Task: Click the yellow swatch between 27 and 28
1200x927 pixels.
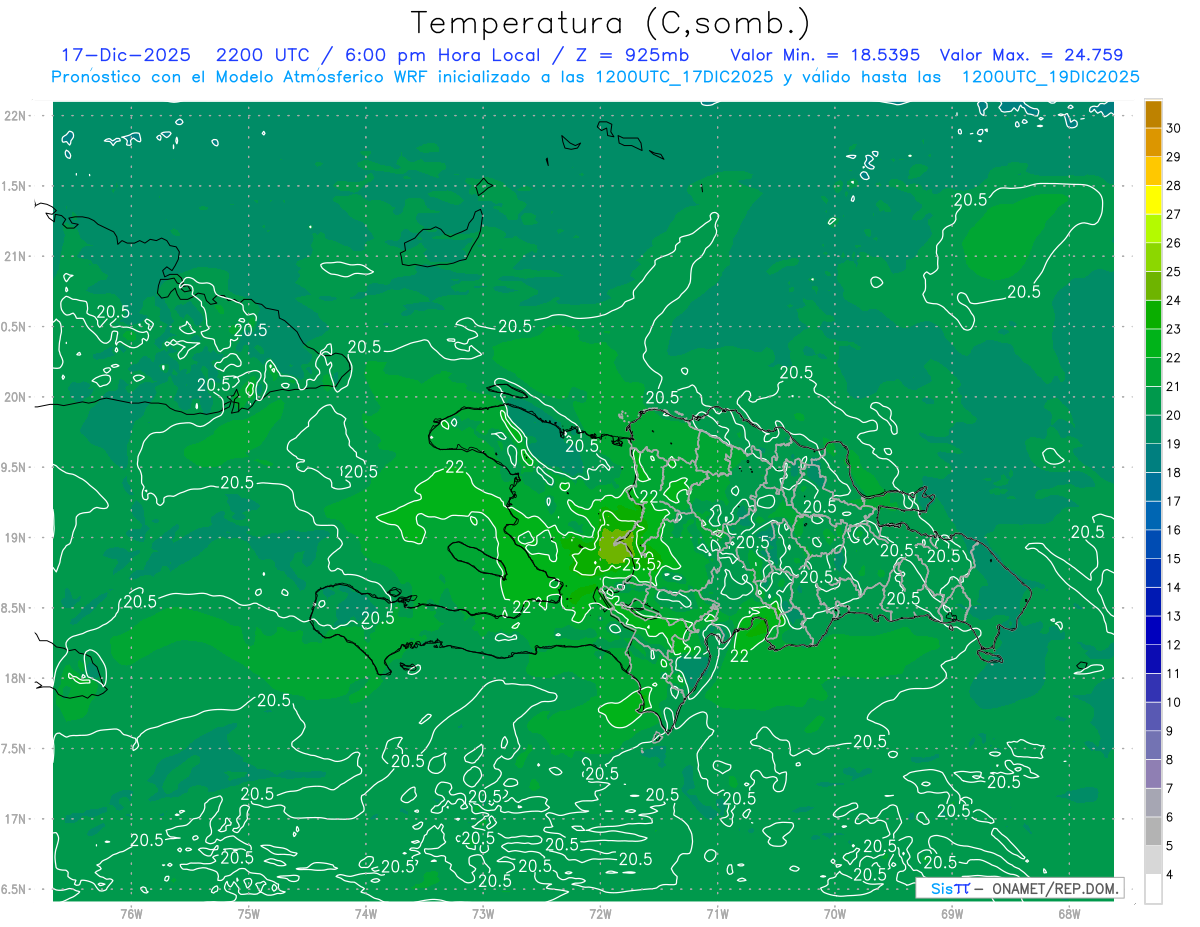Action: [1153, 200]
